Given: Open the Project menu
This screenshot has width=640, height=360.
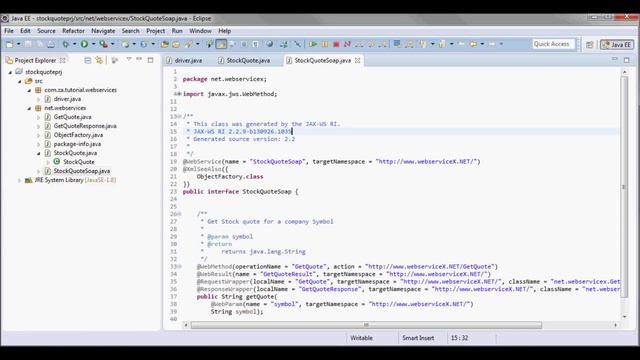Looking at the screenshot, I should (x=156, y=31).
